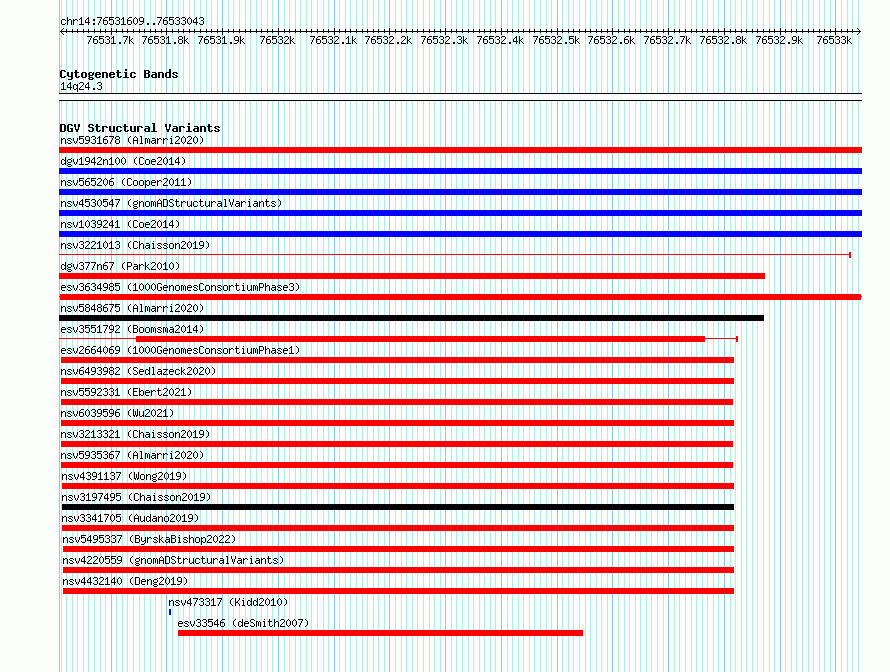Click the dgv377n67 (Park2010) red bar
This screenshot has height=672, width=890.
click(x=412, y=276)
